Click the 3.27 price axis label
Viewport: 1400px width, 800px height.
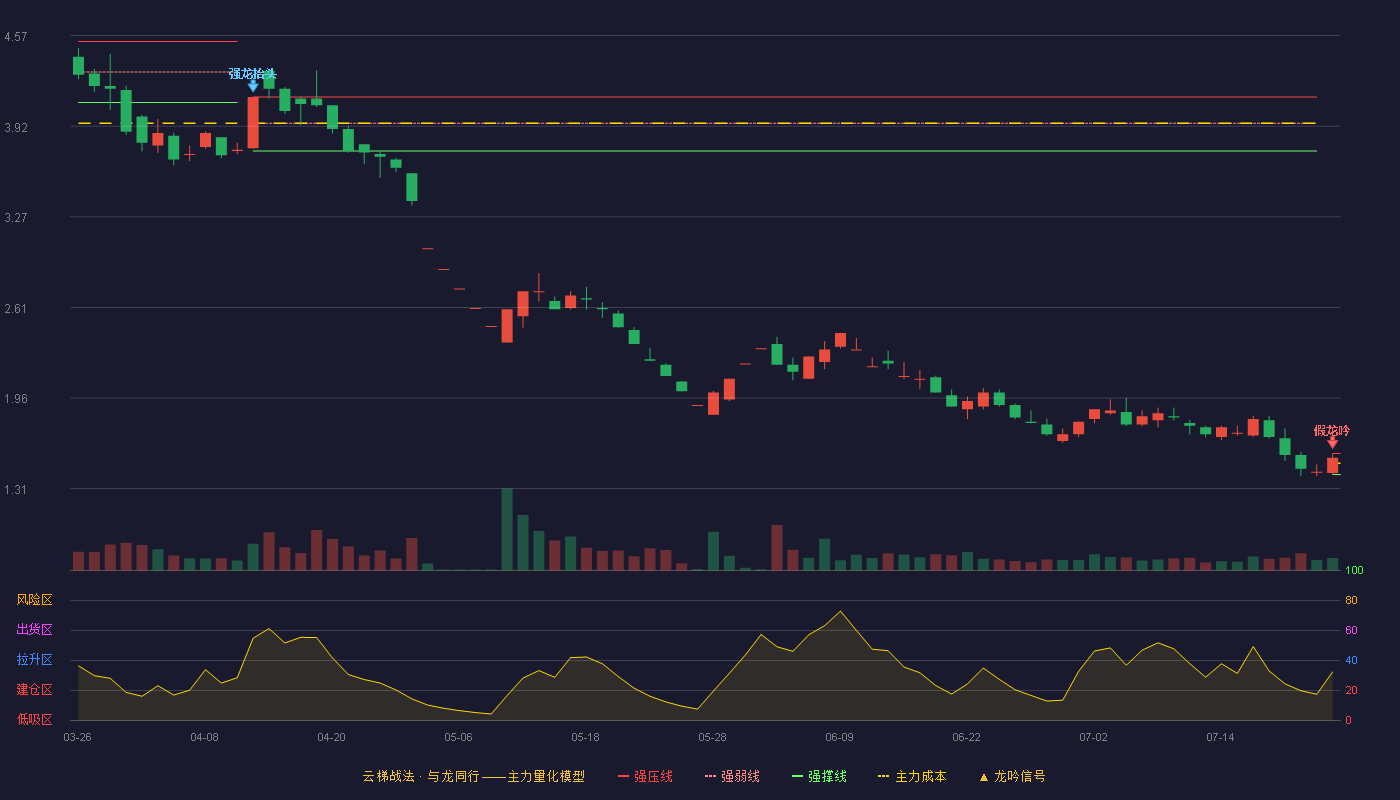pyautogui.click(x=15, y=218)
